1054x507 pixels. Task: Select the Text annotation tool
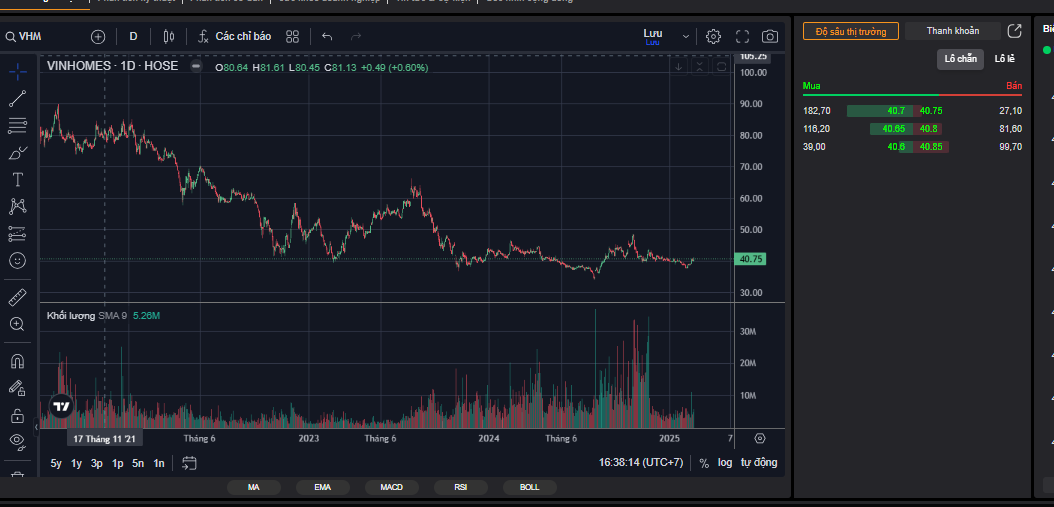coord(17,179)
